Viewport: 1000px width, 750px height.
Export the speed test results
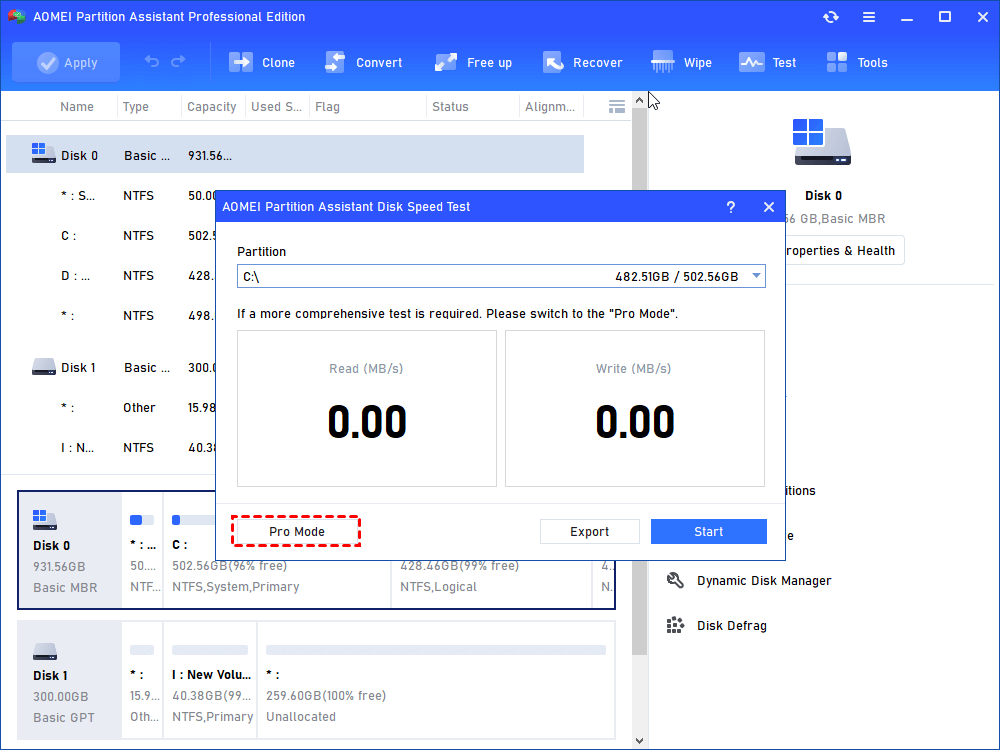click(x=589, y=532)
